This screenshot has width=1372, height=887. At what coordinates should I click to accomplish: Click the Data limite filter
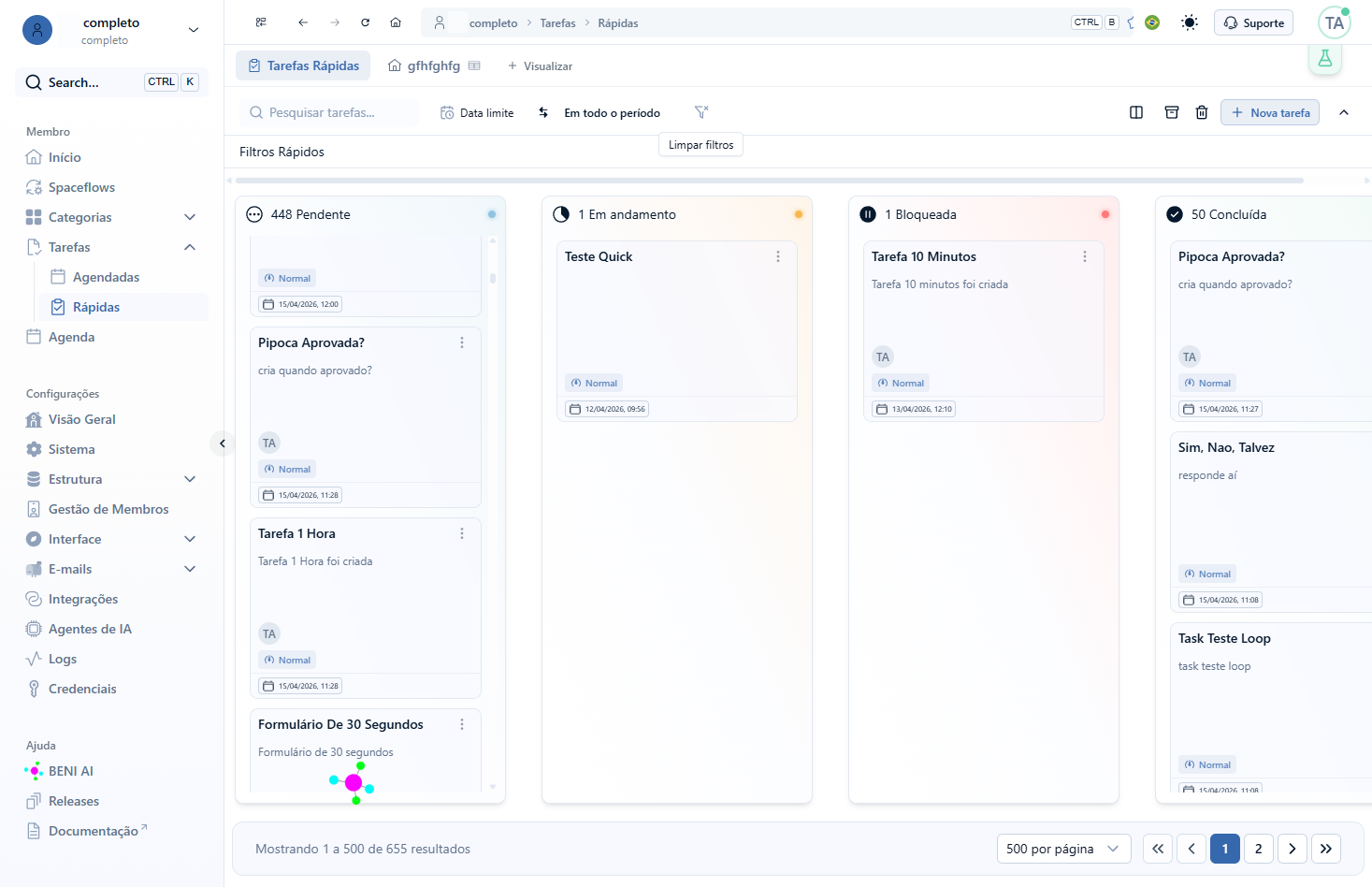pyautogui.click(x=477, y=112)
